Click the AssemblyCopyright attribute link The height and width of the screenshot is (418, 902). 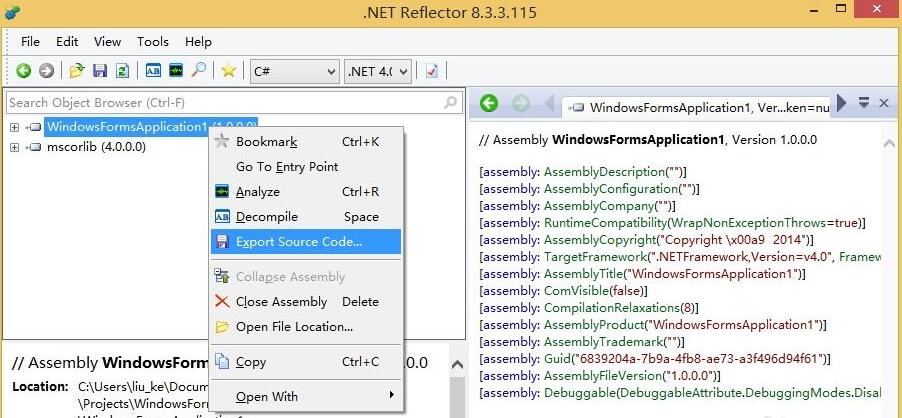pyautogui.click(x=599, y=240)
